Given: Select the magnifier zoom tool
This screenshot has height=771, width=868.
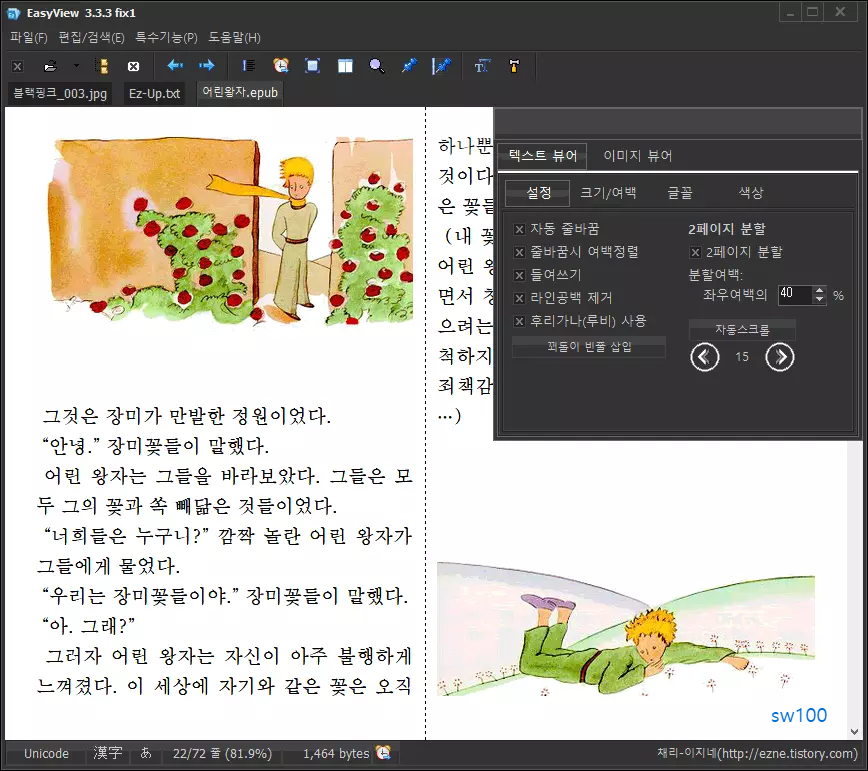Looking at the screenshot, I should click(x=376, y=66).
